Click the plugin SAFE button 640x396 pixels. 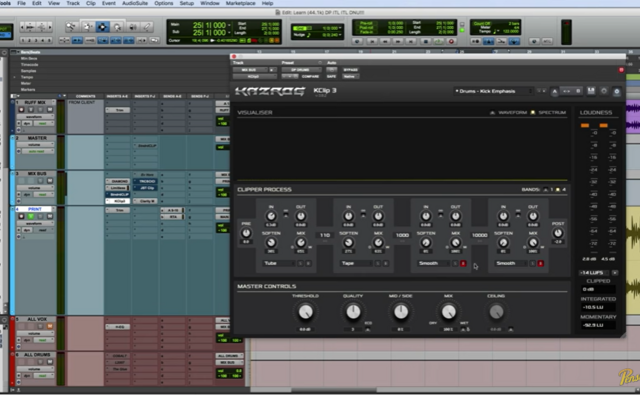331,77
